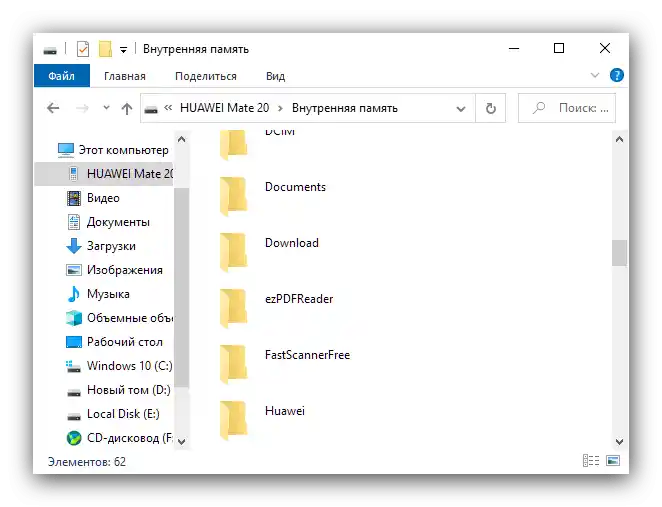662x507 pixels.
Task: Select the ezPDFReader folder name
Action: 299,299
